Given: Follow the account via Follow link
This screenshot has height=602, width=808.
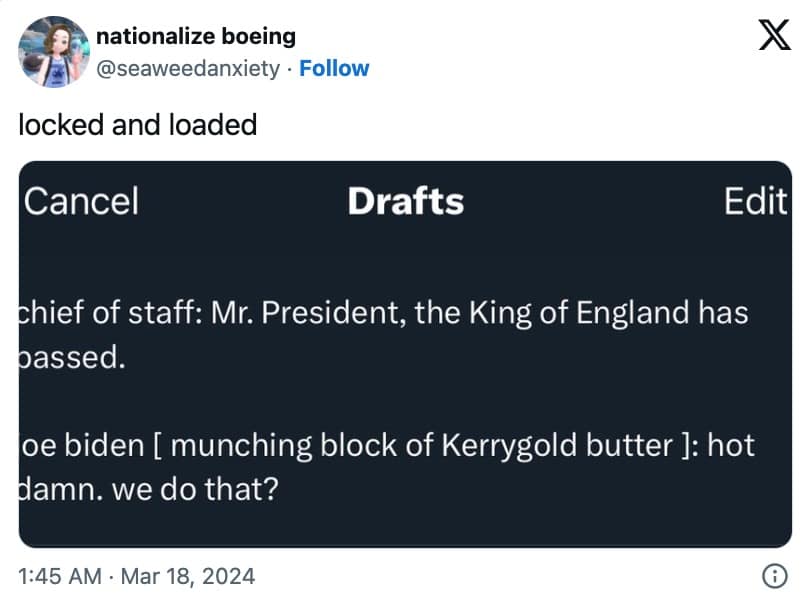Looking at the screenshot, I should click(x=334, y=68).
